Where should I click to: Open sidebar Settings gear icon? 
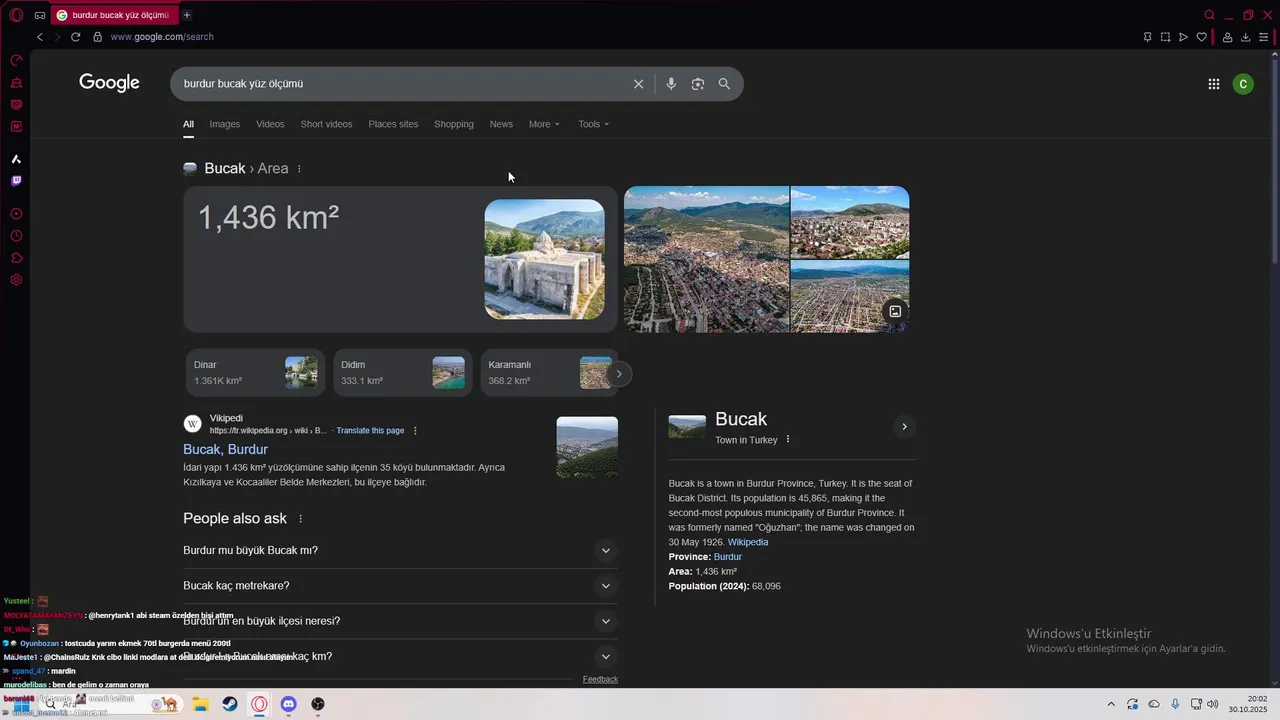click(16, 280)
